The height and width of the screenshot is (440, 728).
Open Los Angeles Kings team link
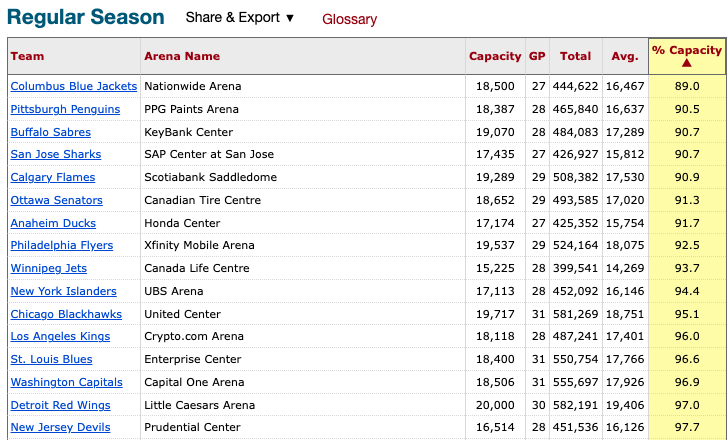(x=60, y=336)
